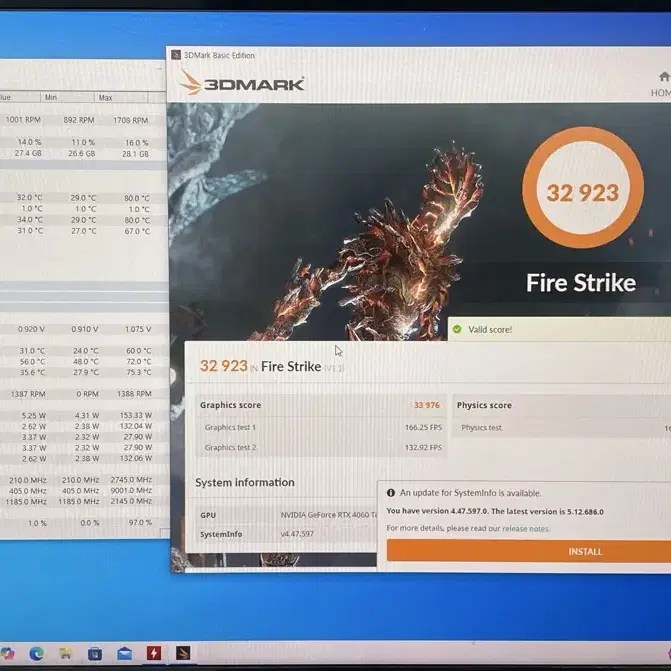Switch to HWiNFO red lightning taskbar icon
Screen dimensions: 671x671
(154, 653)
